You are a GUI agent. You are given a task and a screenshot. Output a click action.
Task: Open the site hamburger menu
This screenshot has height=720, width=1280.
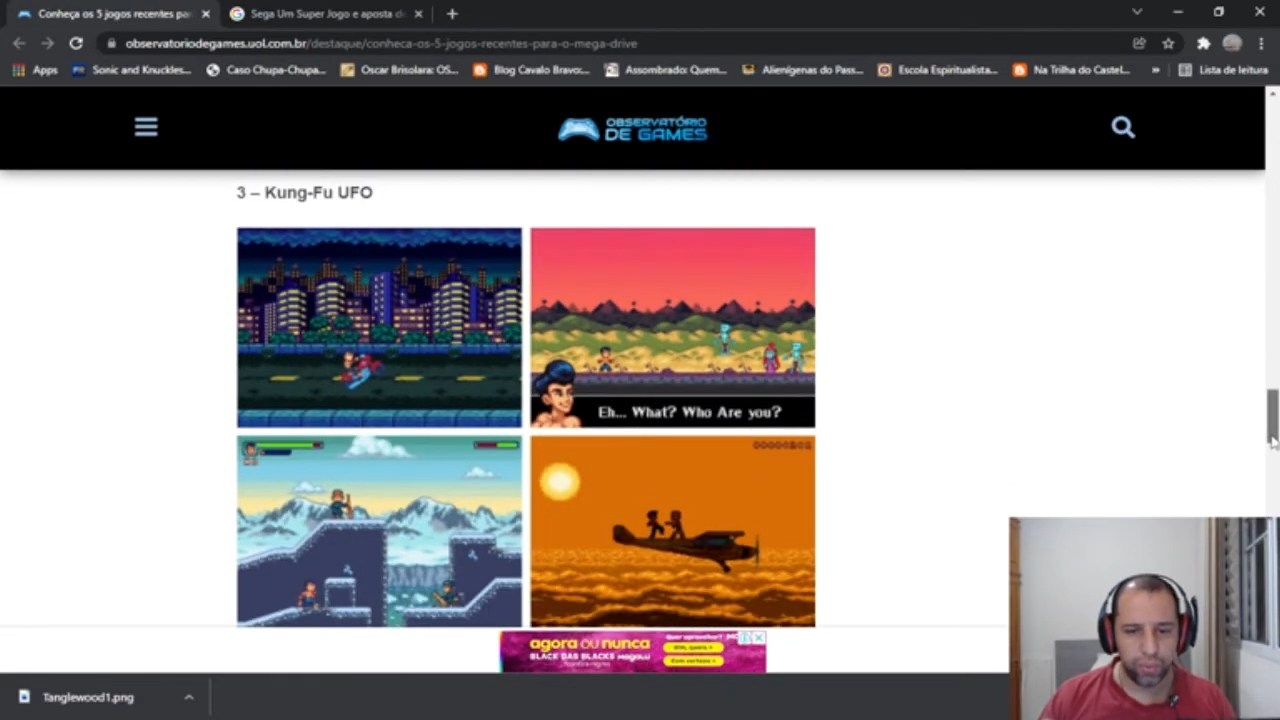146,127
